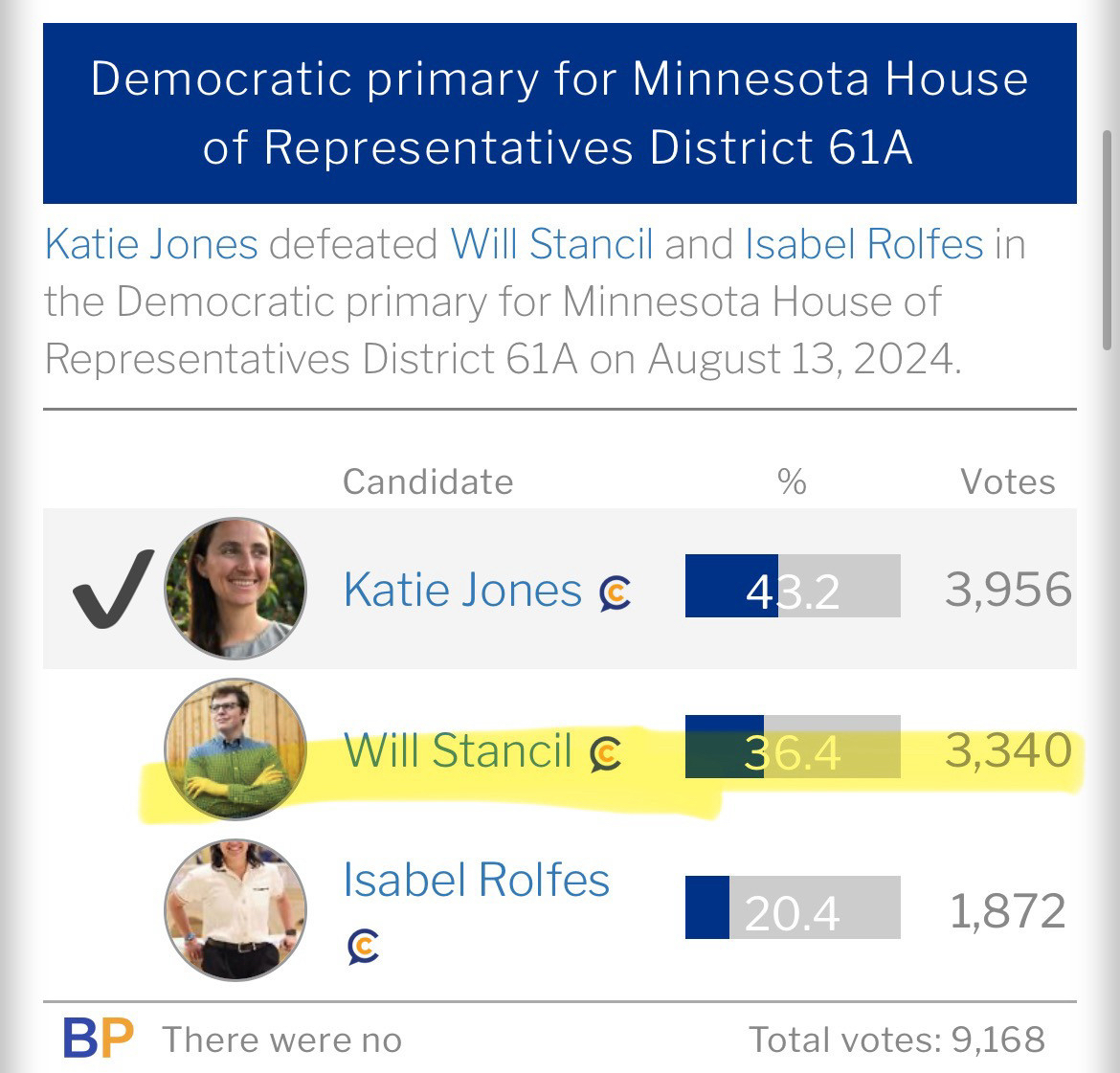
Task: Open the Will Stancil link in the results table
Action: click(458, 749)
